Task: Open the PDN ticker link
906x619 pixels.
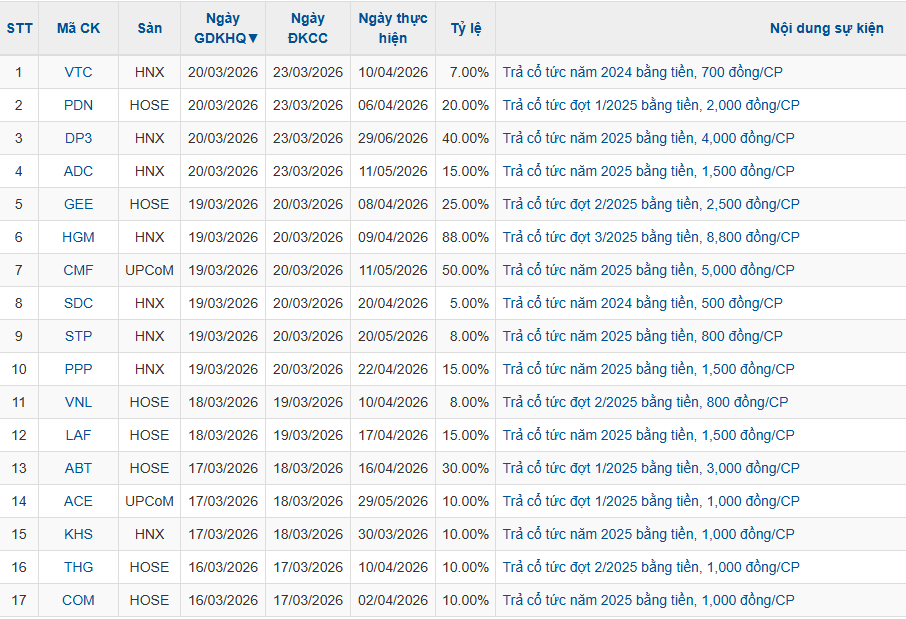Action: click(78, 105)
